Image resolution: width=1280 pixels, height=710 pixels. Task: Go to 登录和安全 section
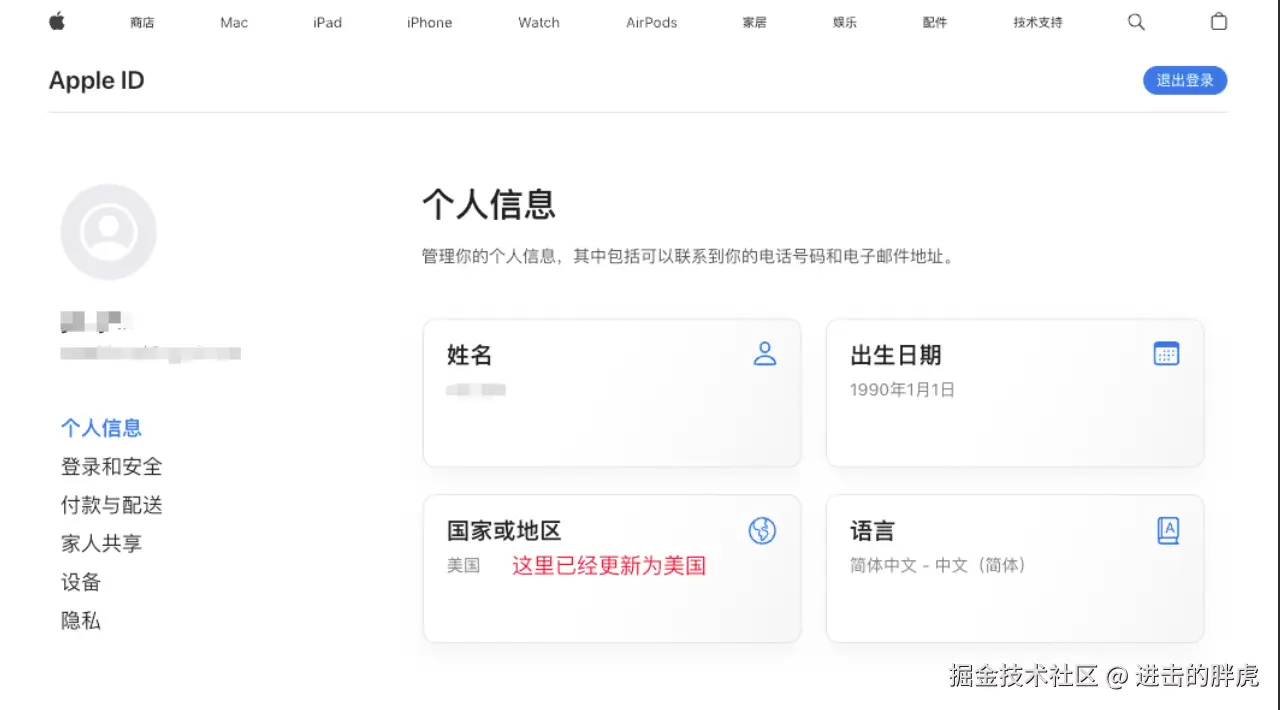pos(111,467)
